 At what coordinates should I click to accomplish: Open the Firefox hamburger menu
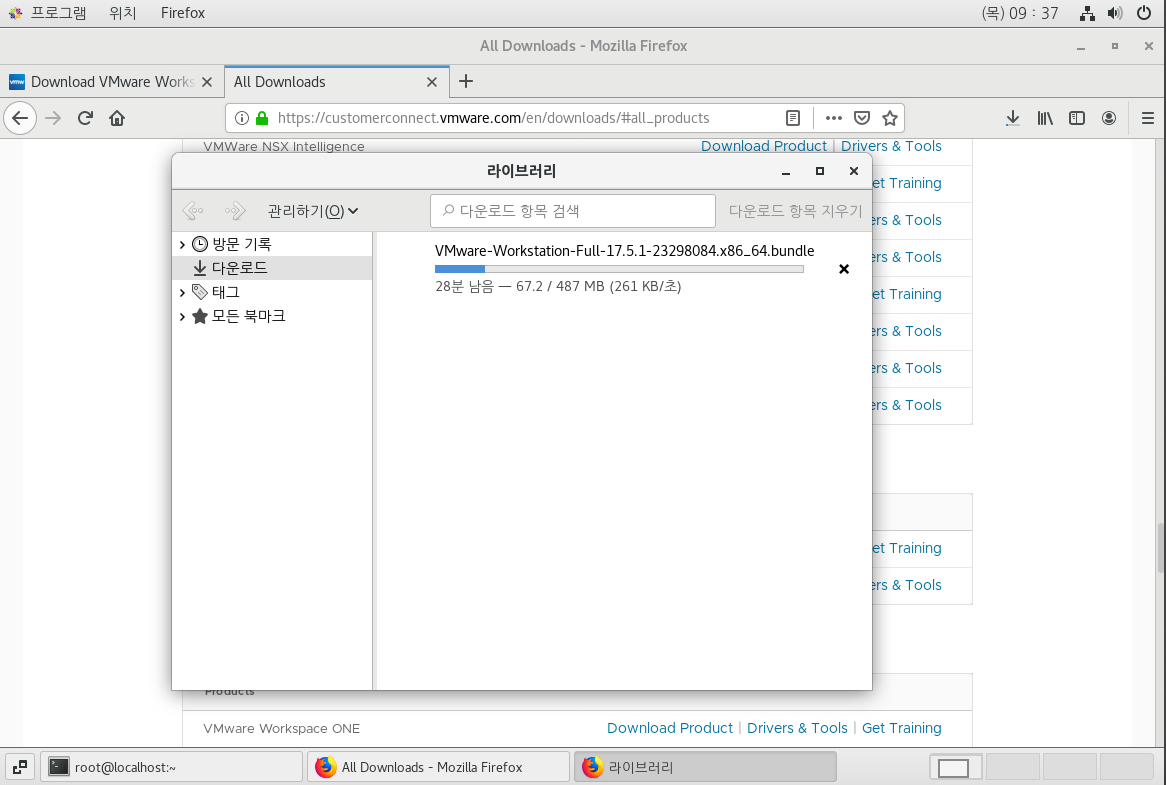pyautogui.click(x=1147, y=118)
